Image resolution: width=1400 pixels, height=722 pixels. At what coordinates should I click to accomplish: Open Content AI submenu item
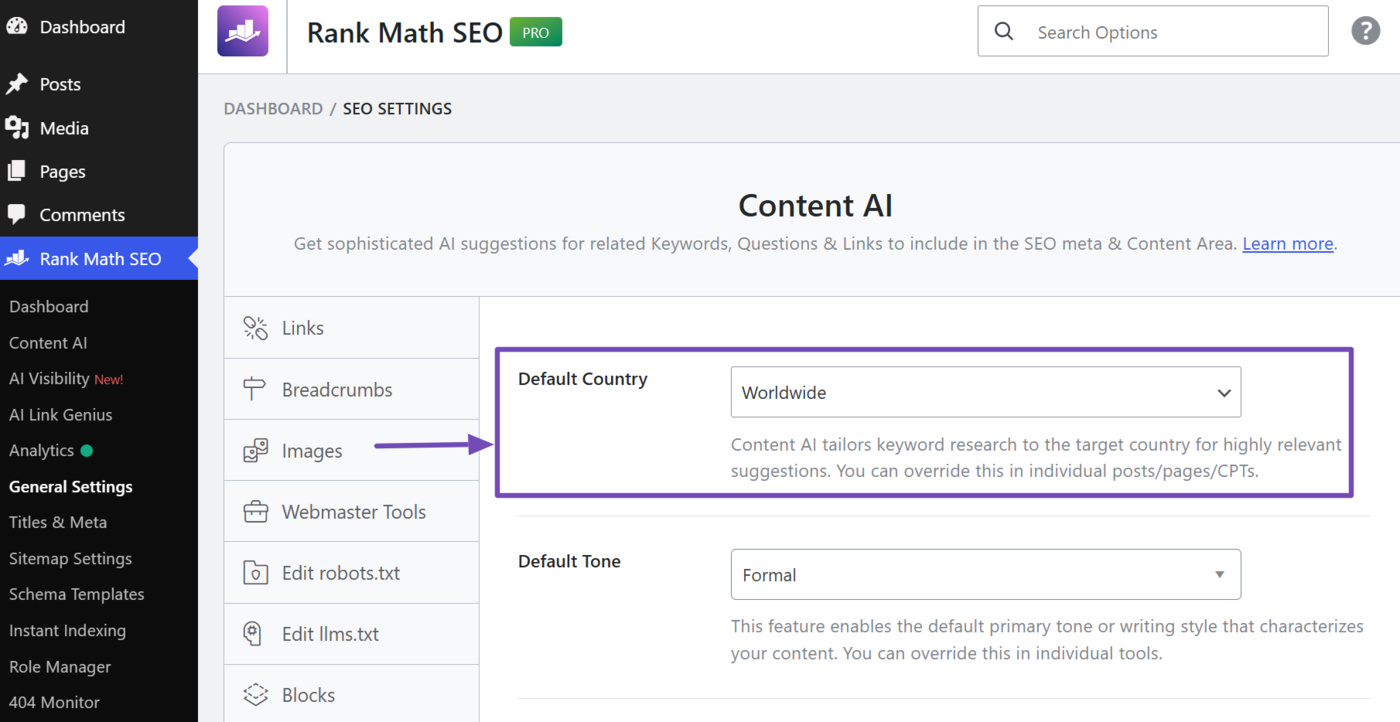point(48,342)
